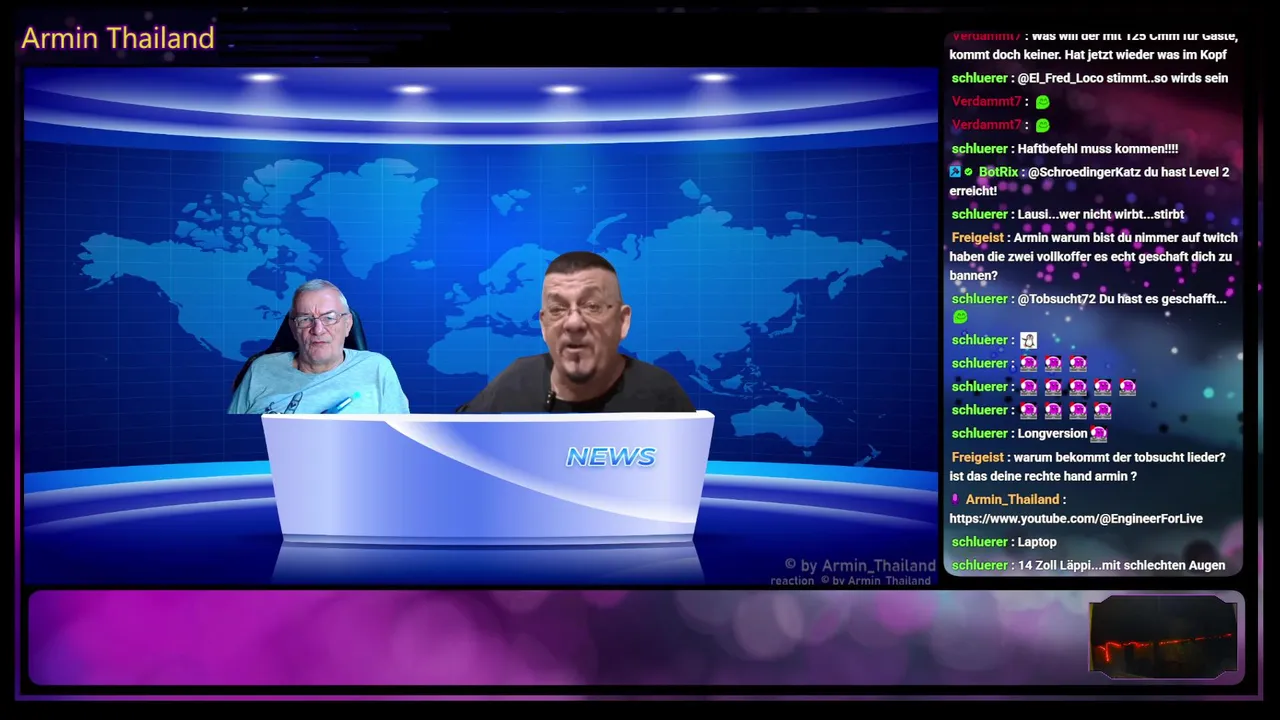Viewport: 1280px width, 720px height.
Task: Open the YouTube EngineerForLive link in chat
Action: (1076, 519)
